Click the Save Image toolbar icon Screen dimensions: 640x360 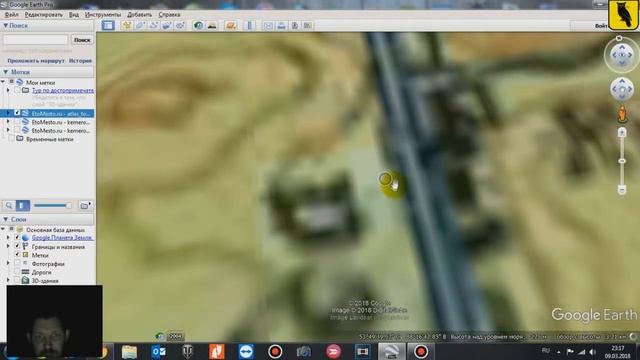coord(295,25)
